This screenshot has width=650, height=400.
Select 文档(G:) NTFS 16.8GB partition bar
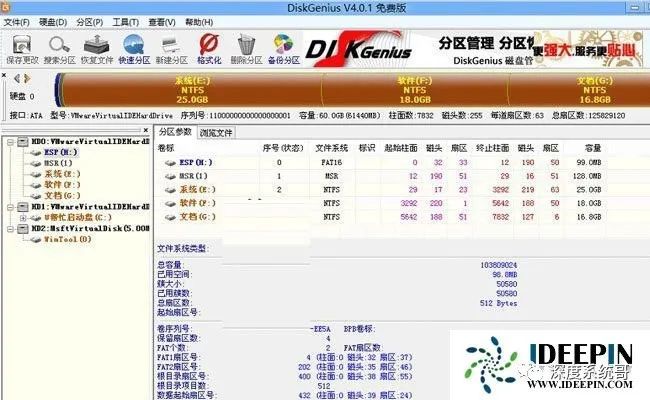(579, 90)
